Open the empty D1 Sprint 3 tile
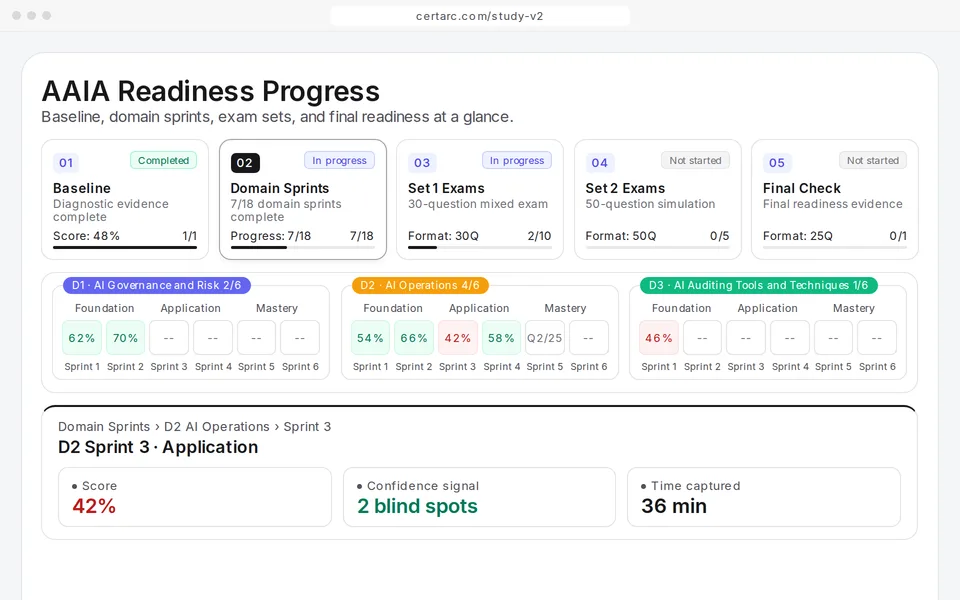This screenshot has height=600, width=960. (169, 338)
